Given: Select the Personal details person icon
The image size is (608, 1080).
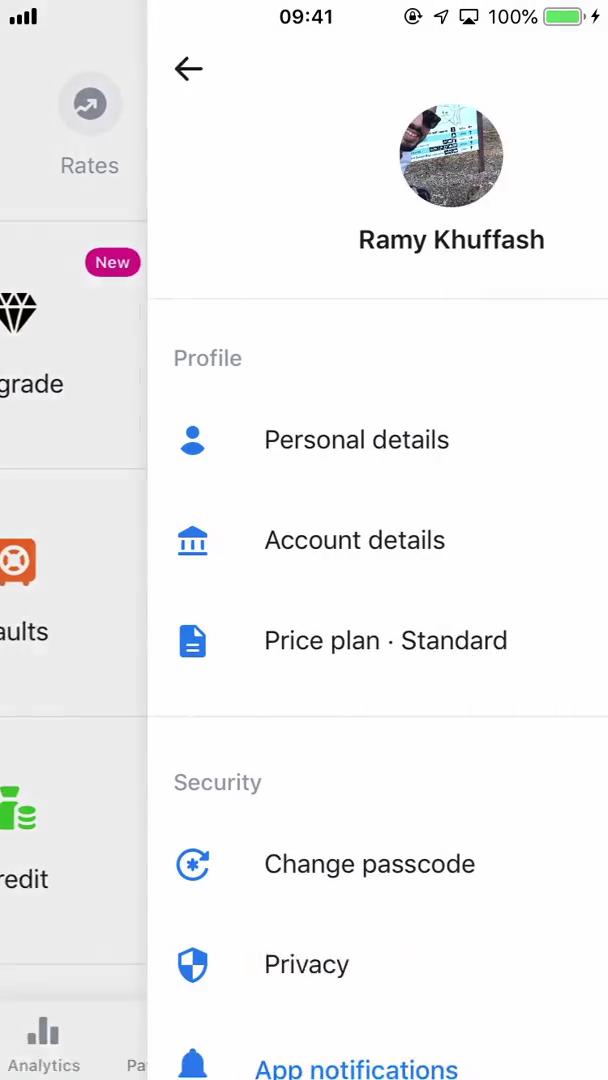Looking at the screenshot, I should click(x=192, y=440).
